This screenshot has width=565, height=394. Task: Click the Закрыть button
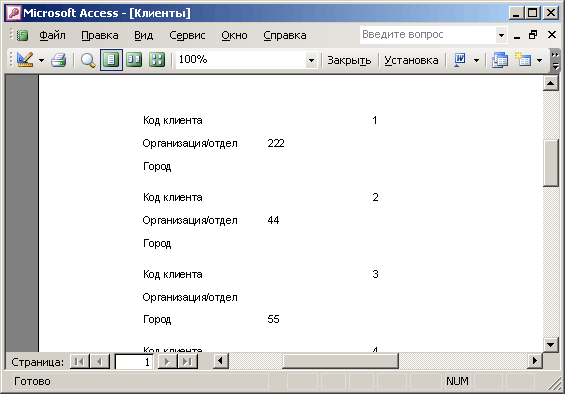(x=349, y=60)
